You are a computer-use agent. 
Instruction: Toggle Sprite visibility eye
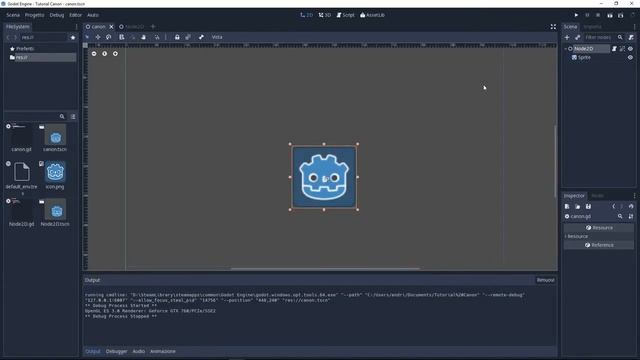631,58
